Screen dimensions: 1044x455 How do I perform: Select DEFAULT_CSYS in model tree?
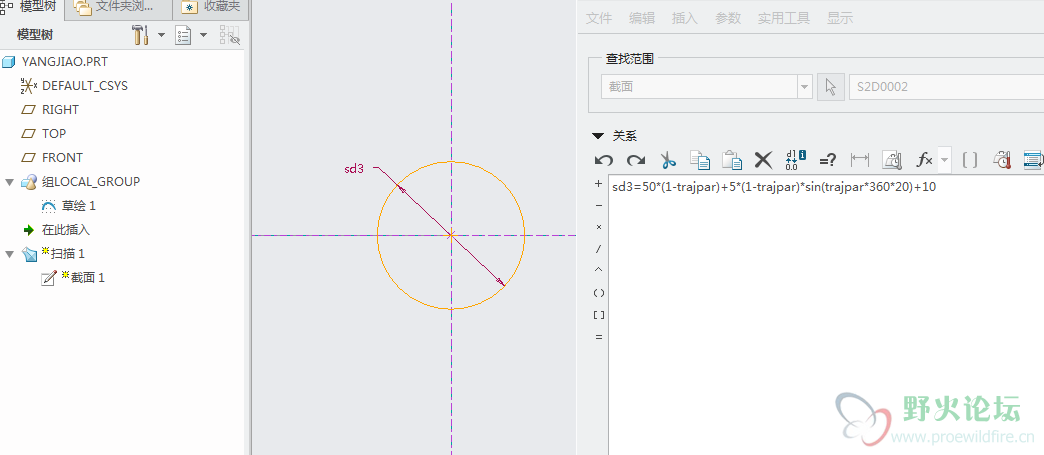coord(85,86)
